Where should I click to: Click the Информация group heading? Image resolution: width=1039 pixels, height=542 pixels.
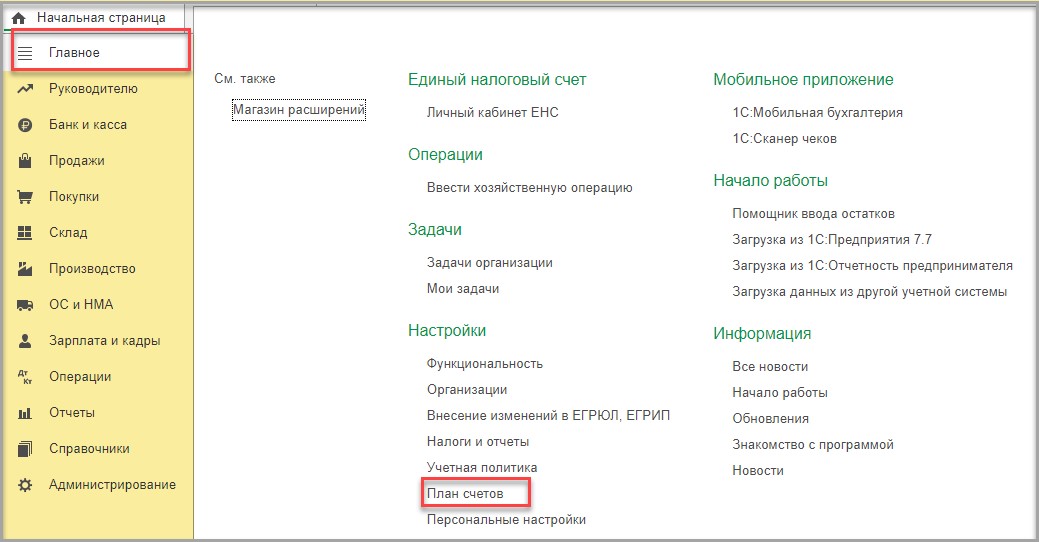click(762, 333)
